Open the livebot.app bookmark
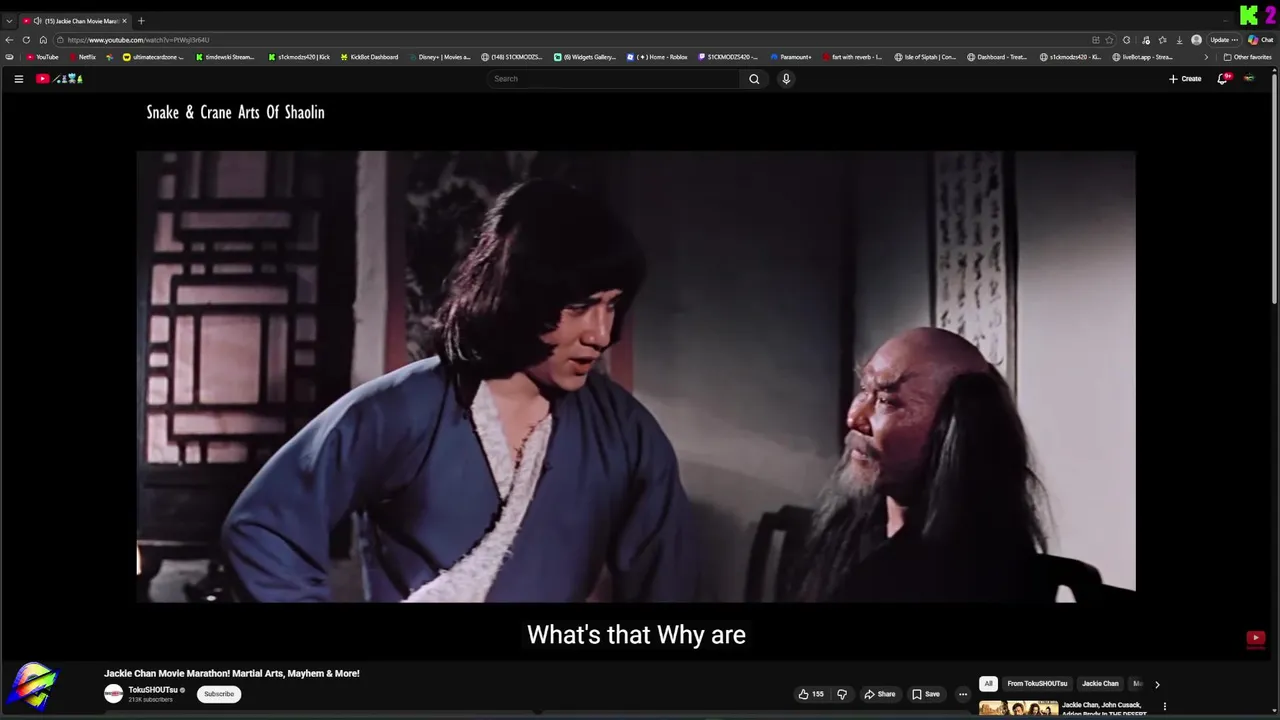1280x720 pixels. (1143, 57)
